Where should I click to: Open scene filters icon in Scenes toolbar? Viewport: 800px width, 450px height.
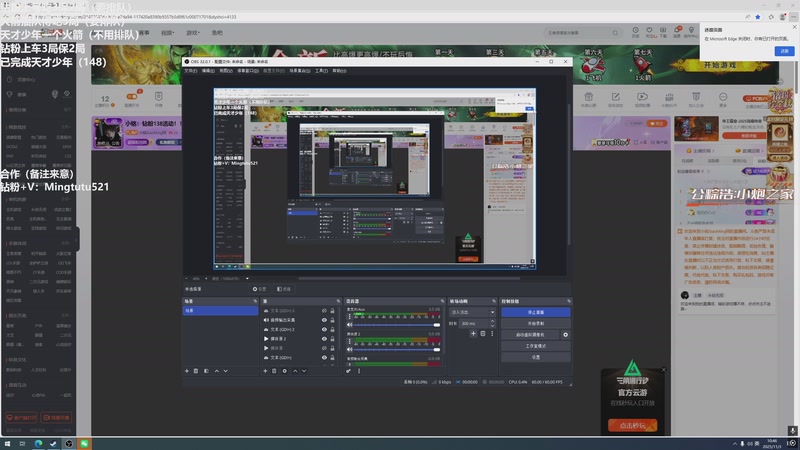(206, 371)
